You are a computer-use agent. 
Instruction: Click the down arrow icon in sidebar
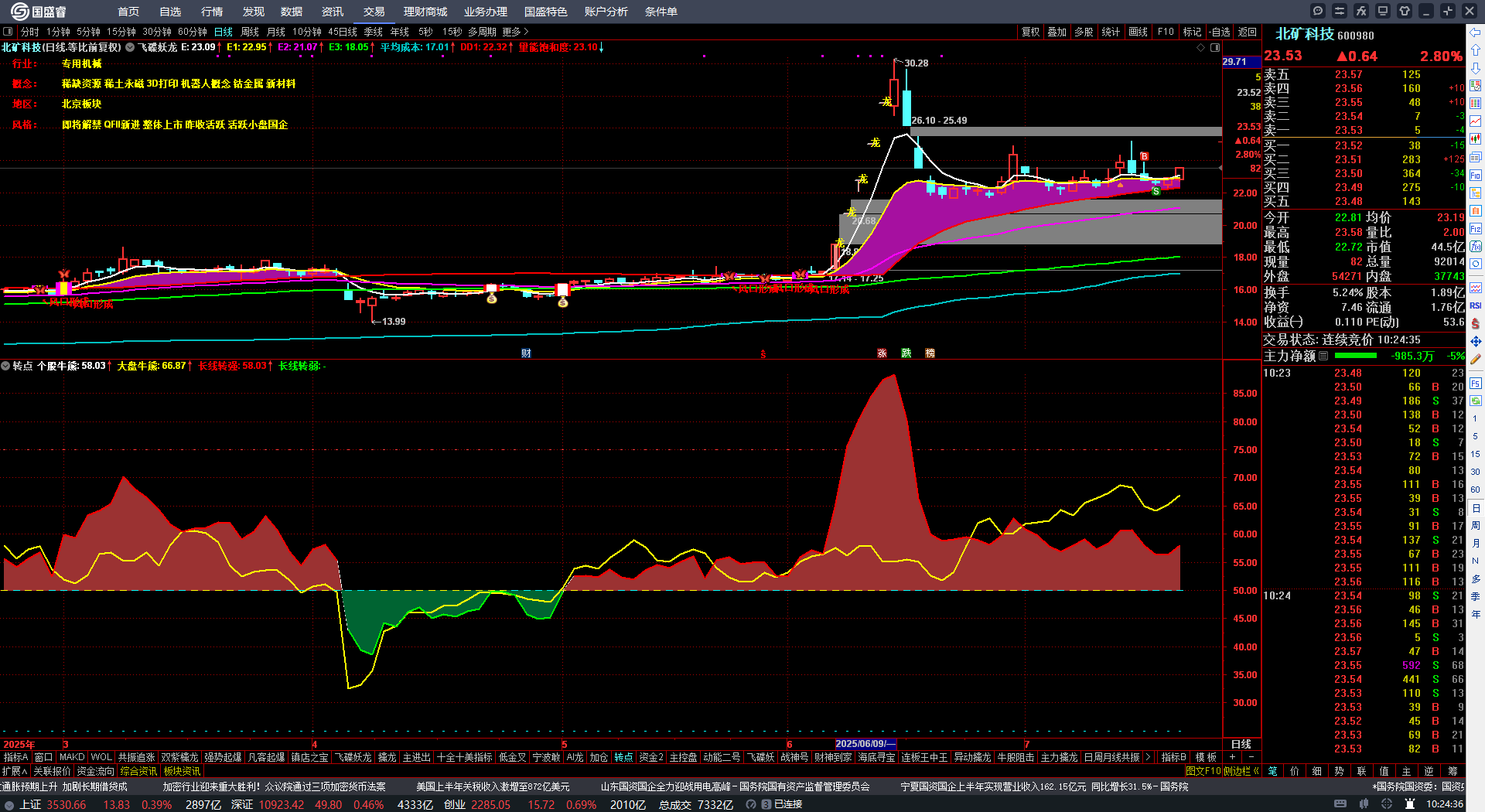coord(1476,68)
